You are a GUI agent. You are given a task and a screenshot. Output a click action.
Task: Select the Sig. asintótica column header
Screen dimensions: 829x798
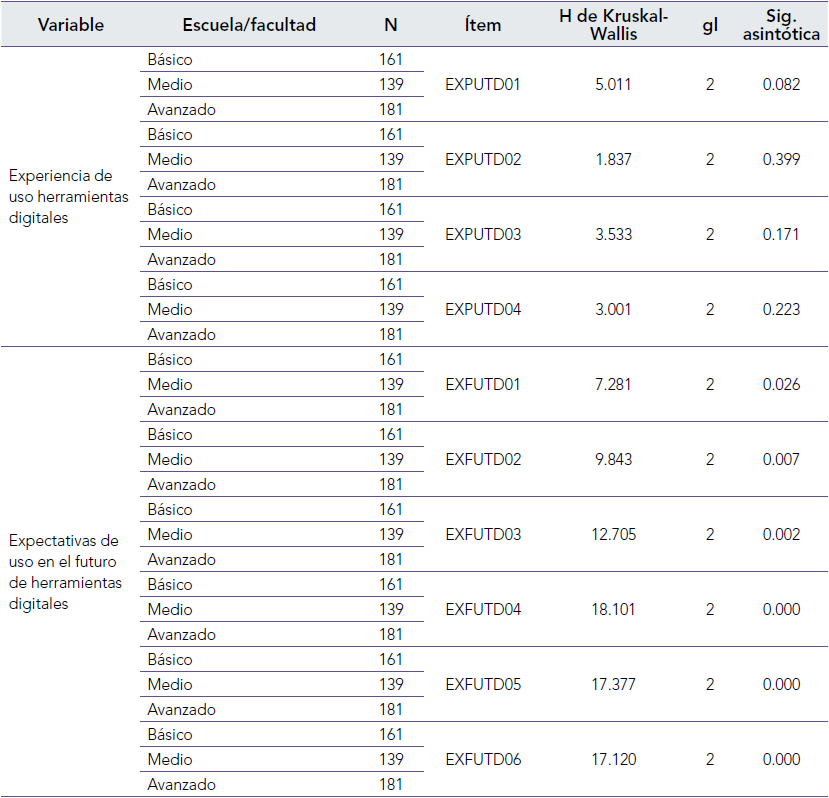(781, 25)
